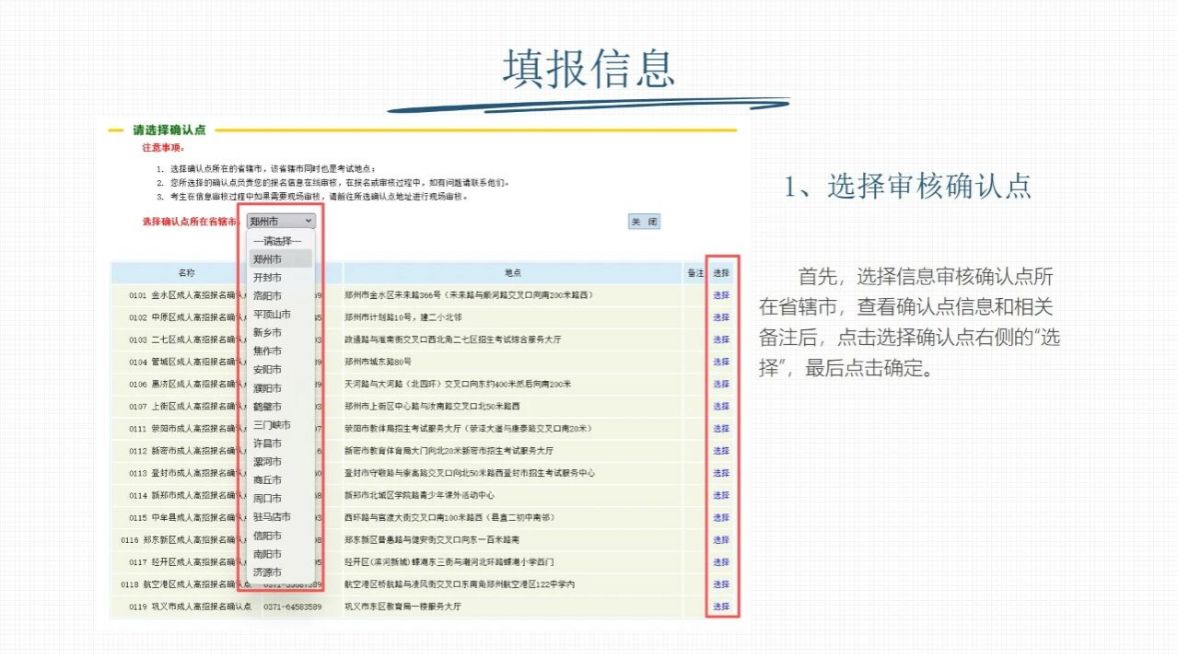1178x654 pixels.
Task: Click address 巩义市东区教育局一楼服务大厅
Action: 403,606
